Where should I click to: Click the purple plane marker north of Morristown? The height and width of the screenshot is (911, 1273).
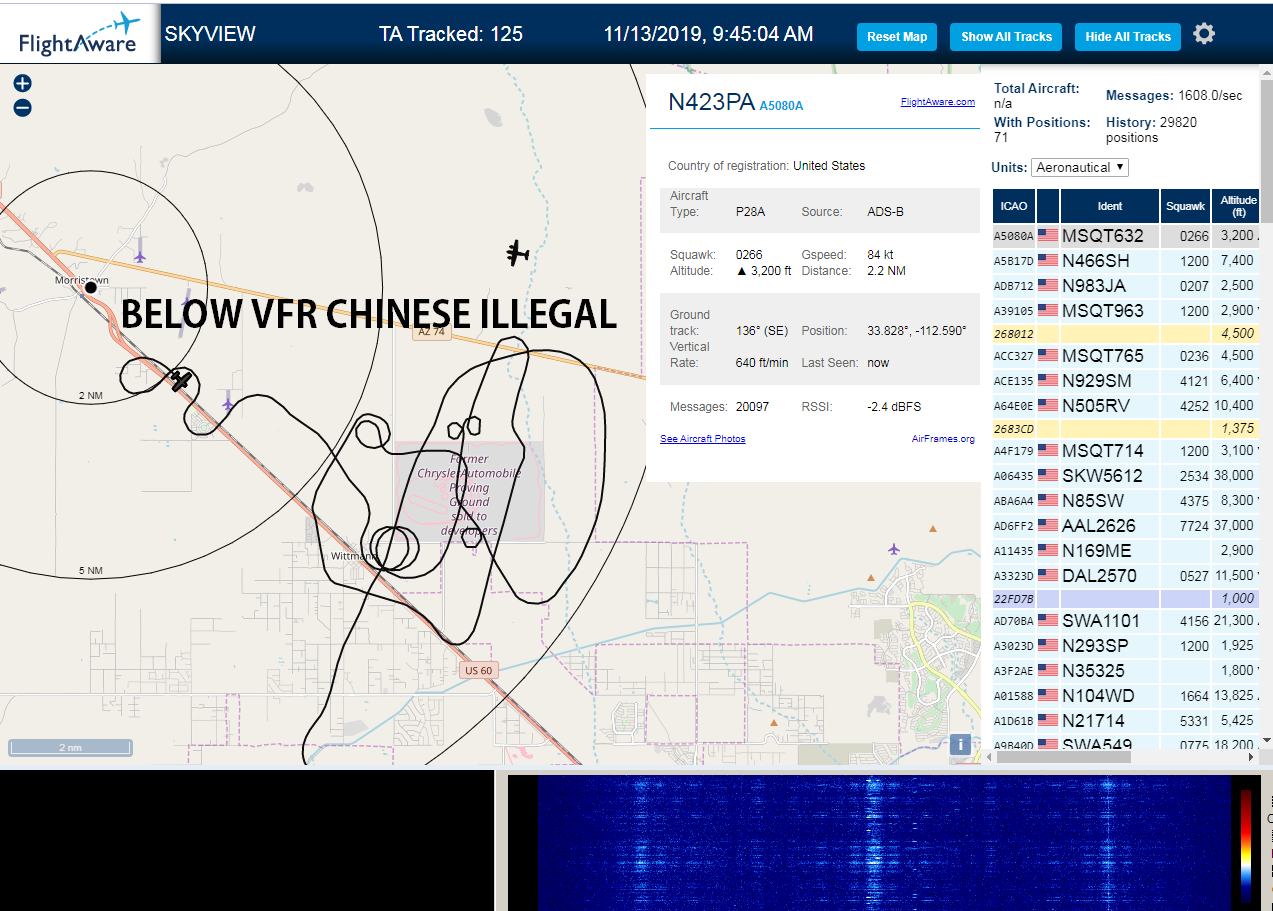coord(139,256)
